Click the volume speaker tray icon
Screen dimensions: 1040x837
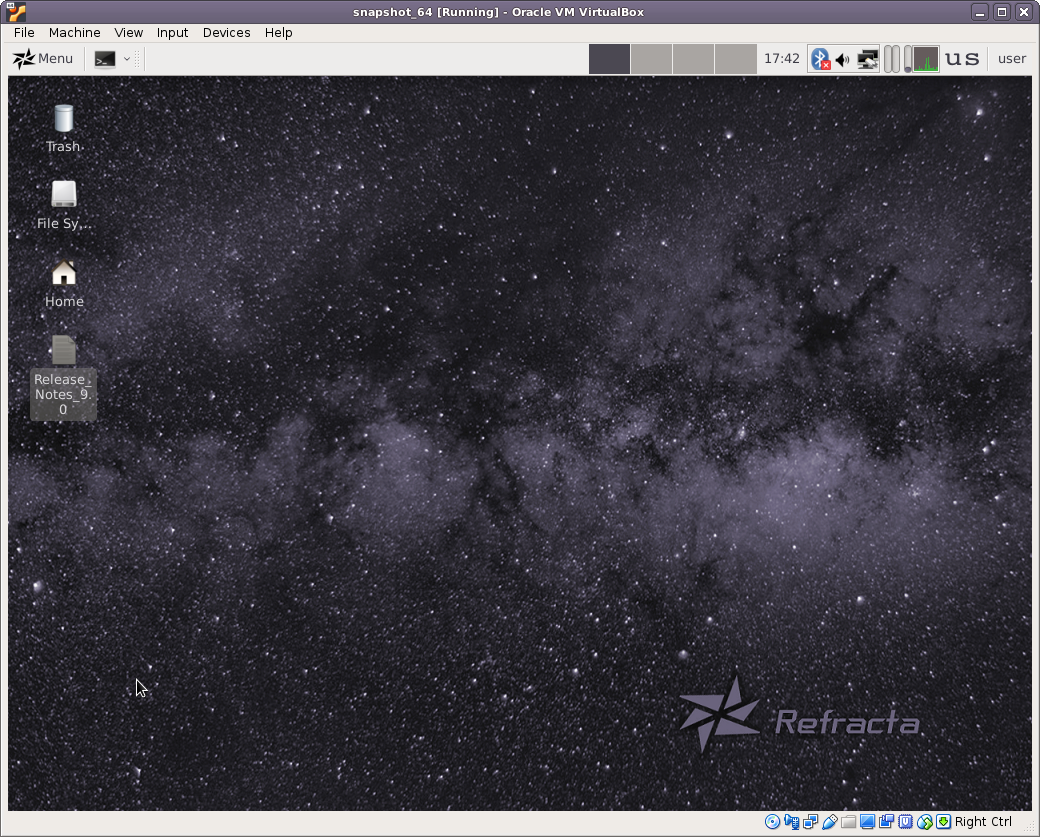click(842, 60)
